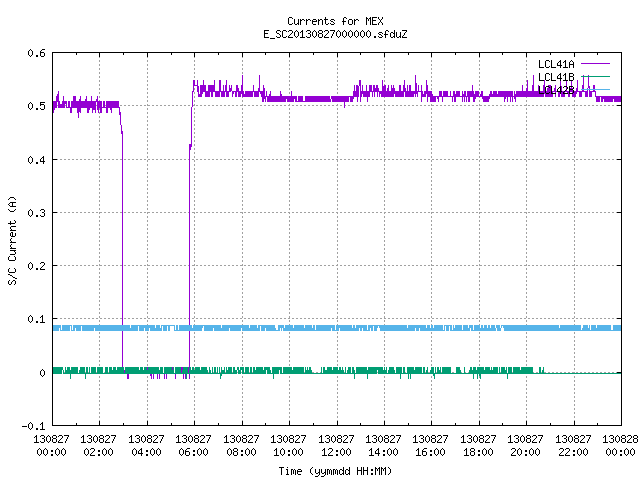Click the 0.2 y-axis tick label
This screenshot has height=480, width=640.
coord(36,266)
